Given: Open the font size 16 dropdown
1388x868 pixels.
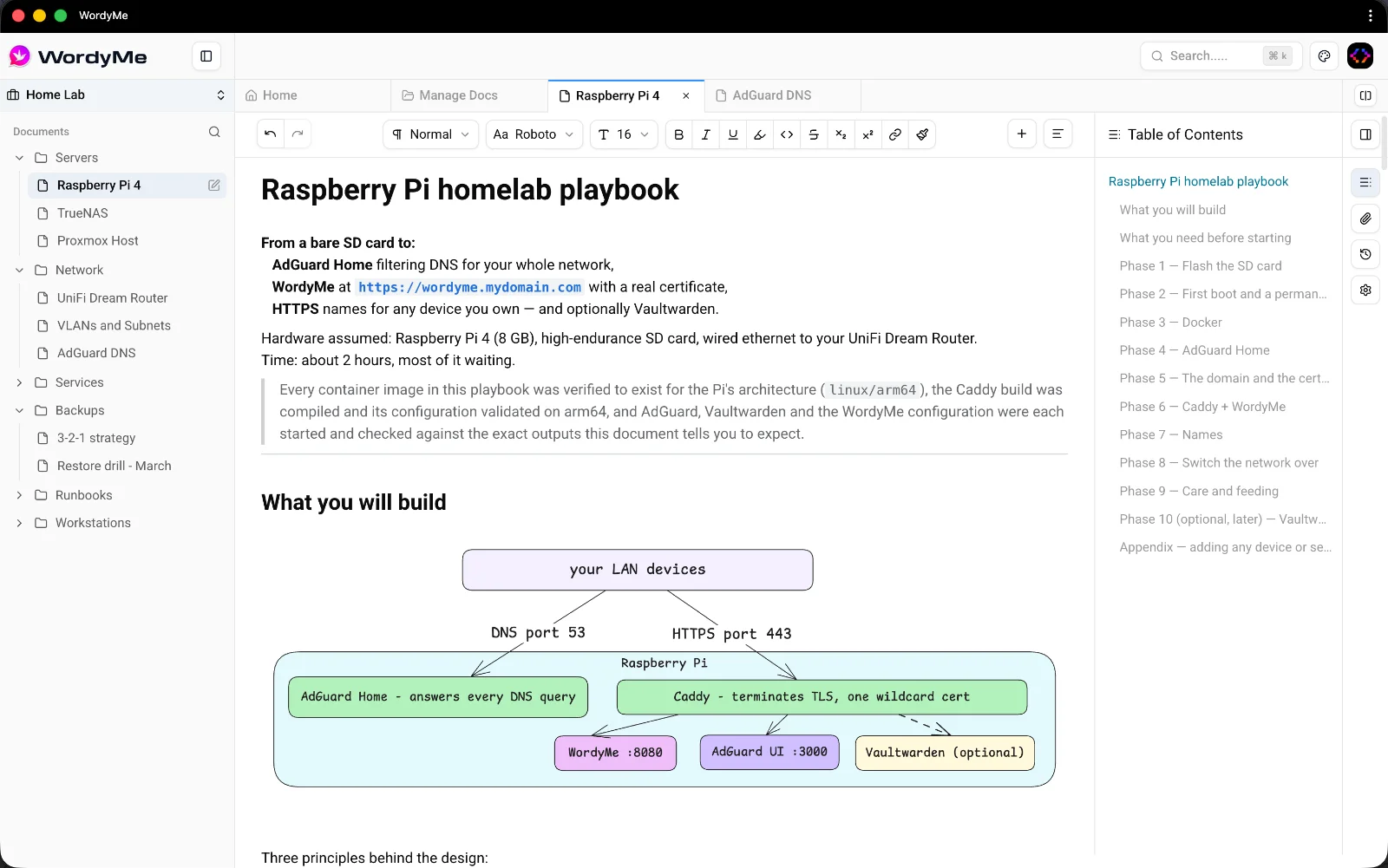Looking at the screenshot, I should (624, 134).
